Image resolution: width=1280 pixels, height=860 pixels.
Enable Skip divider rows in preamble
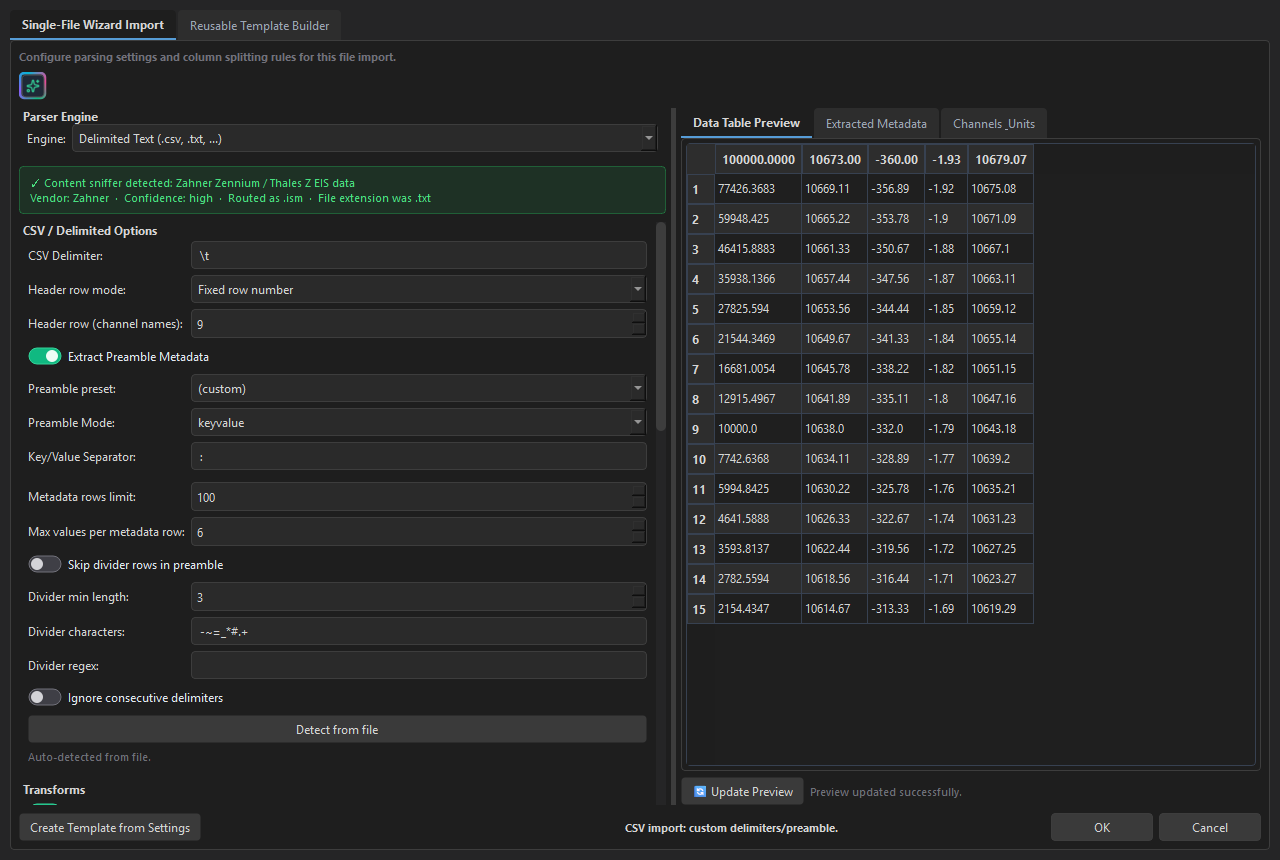45,564
